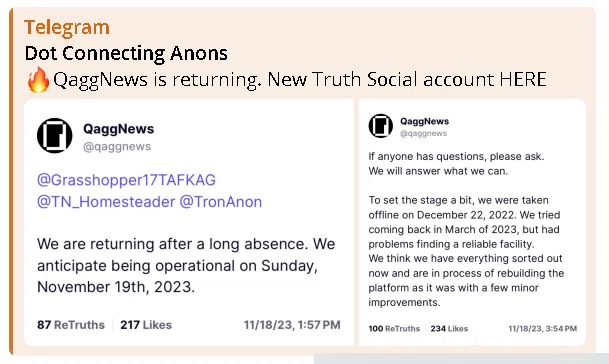View the 217 Likes count
The height and width of the screenshot is (364, 609).
tap(146, 325)
